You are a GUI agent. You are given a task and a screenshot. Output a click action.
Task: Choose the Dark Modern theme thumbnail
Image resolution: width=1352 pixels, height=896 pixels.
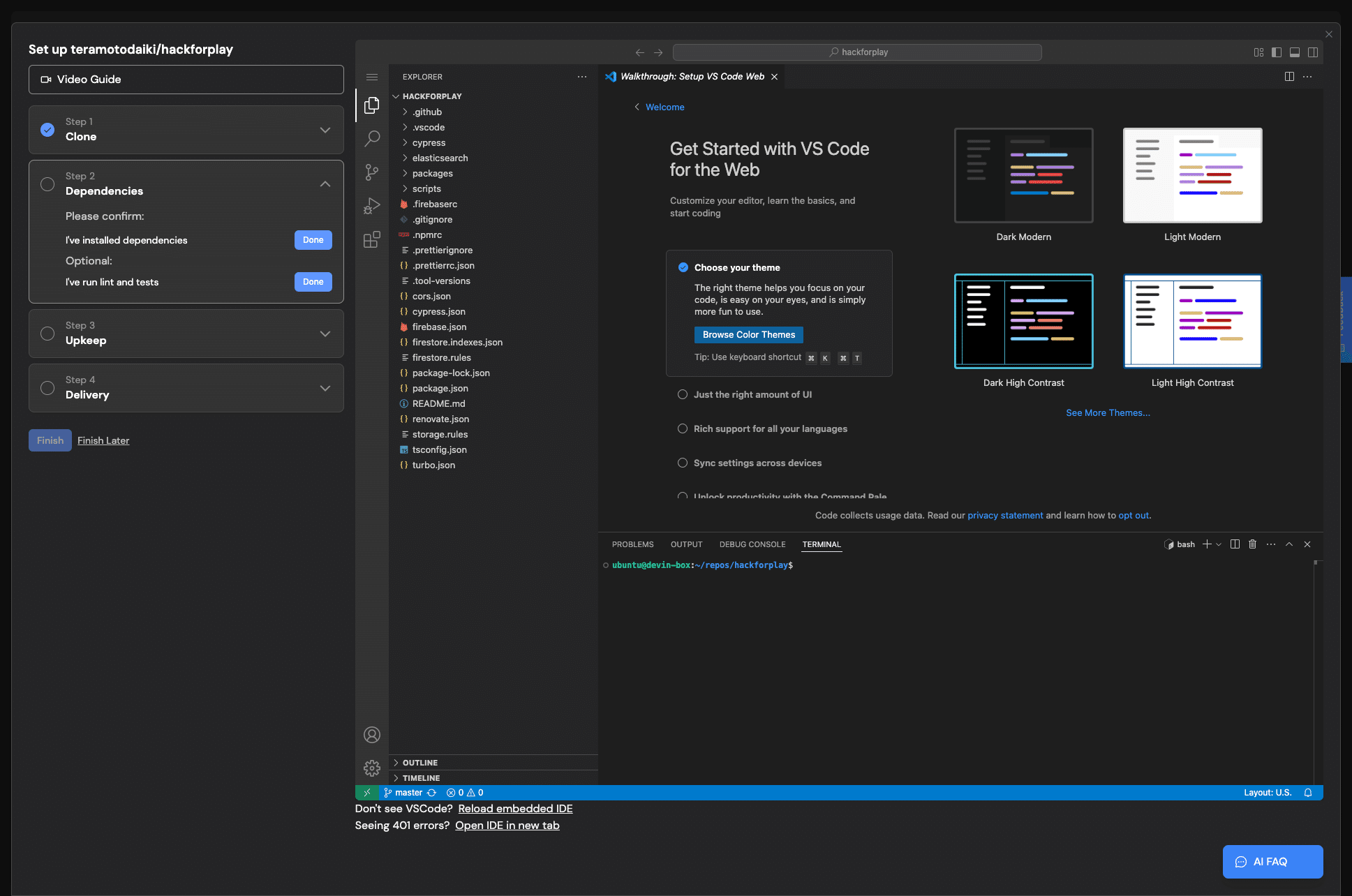coord(1024,175)
